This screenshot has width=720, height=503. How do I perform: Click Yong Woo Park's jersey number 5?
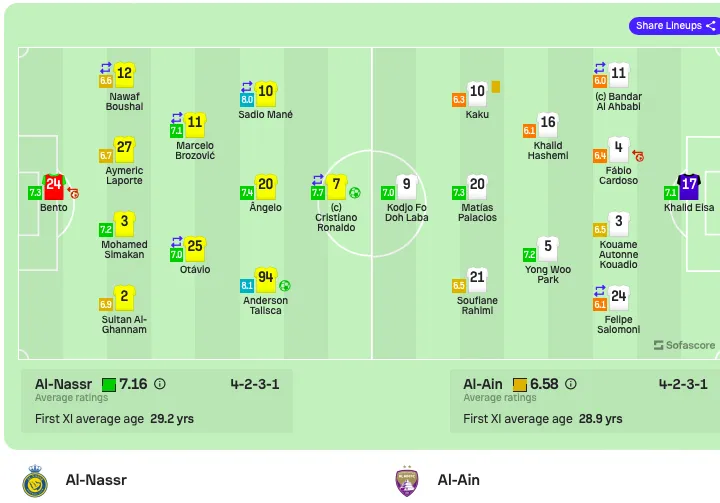coord(548,248)
